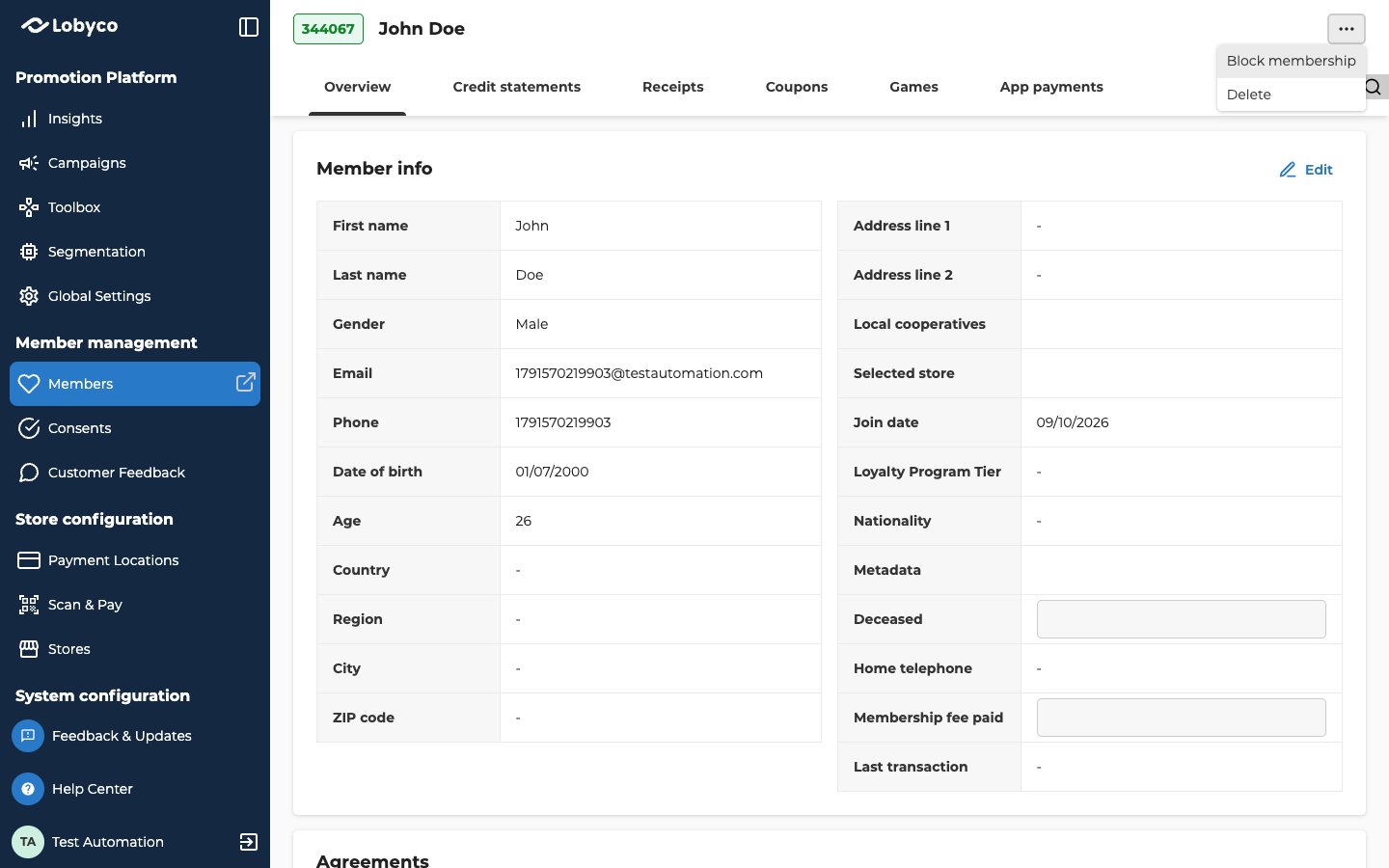
Task: Choose Delete from the dropdown menu
Action: 1292,95
